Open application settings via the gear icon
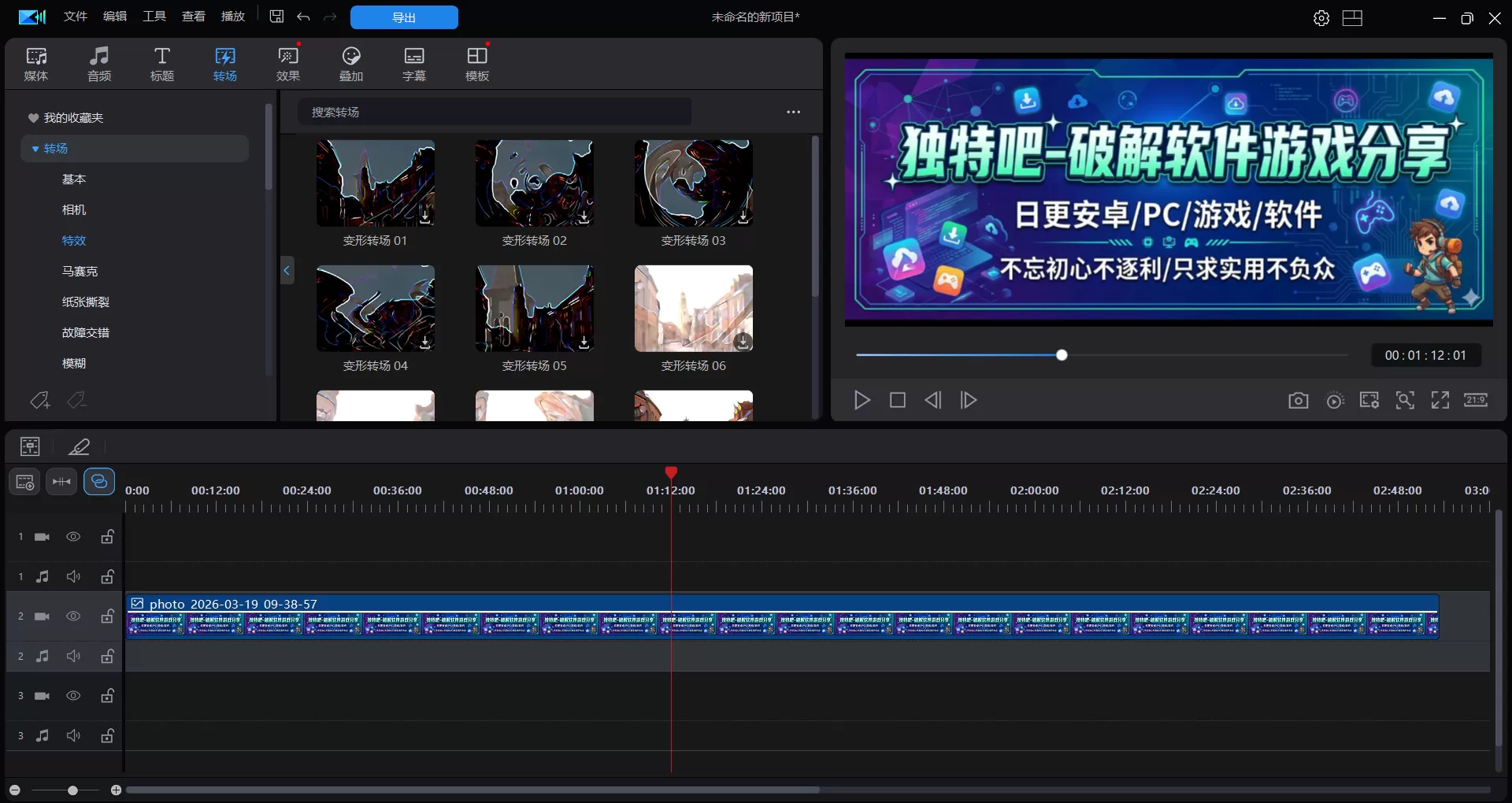Image resolution: width=1512 pixels, height=803 pixels. click(1321, 17)
